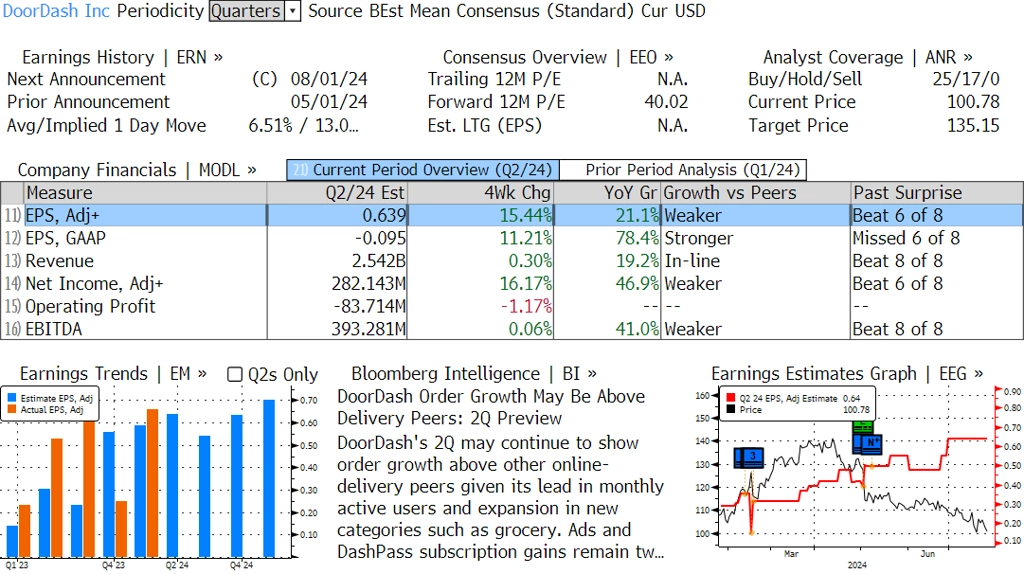Image resolution: width=1024 pixels, height=574 pixels.
Task: Select the Net Income, Adj+ row
Action: click(x=512, y=284)
